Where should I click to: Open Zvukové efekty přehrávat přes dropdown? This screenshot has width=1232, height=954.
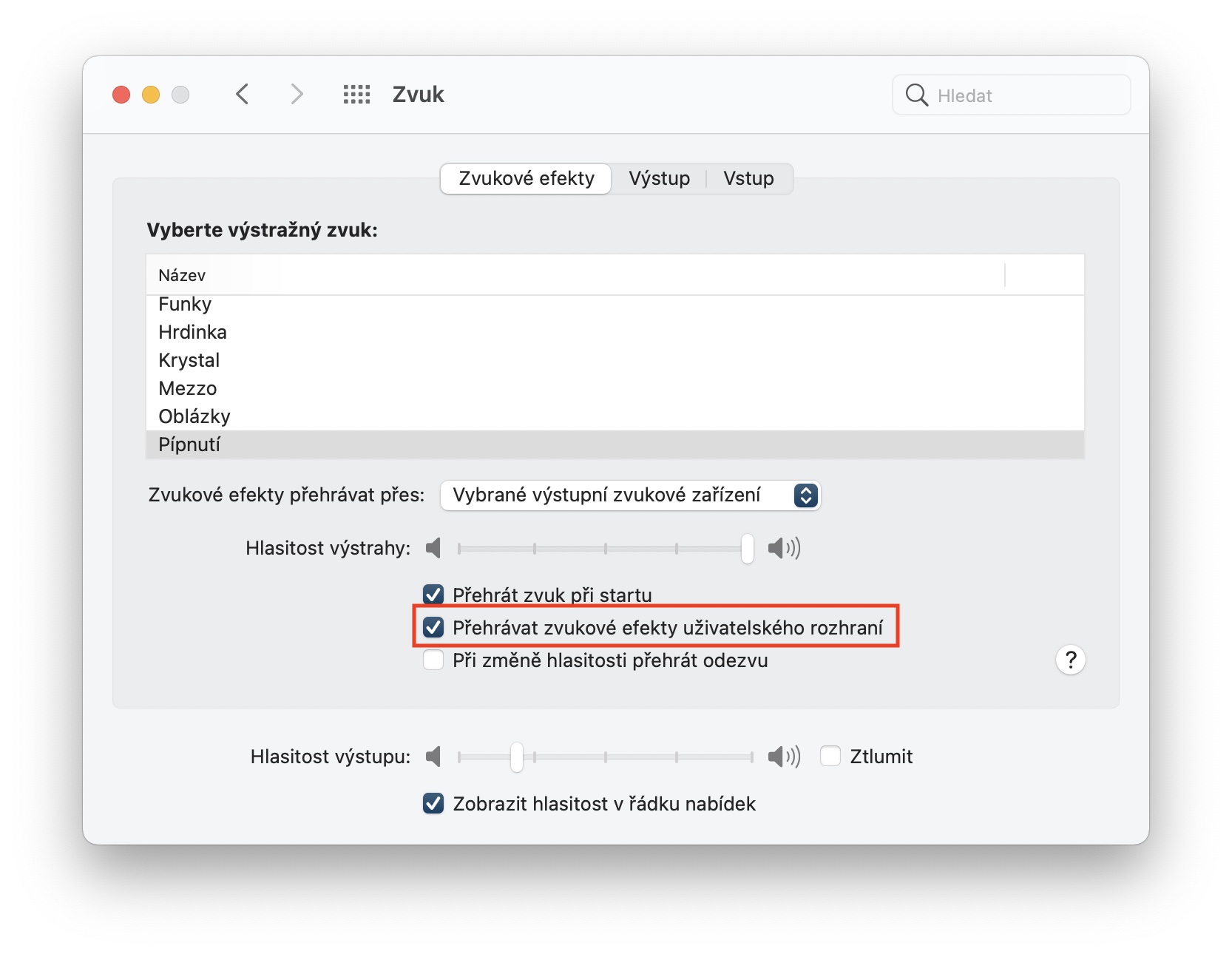pyautogui.click(x=630, y=495)
